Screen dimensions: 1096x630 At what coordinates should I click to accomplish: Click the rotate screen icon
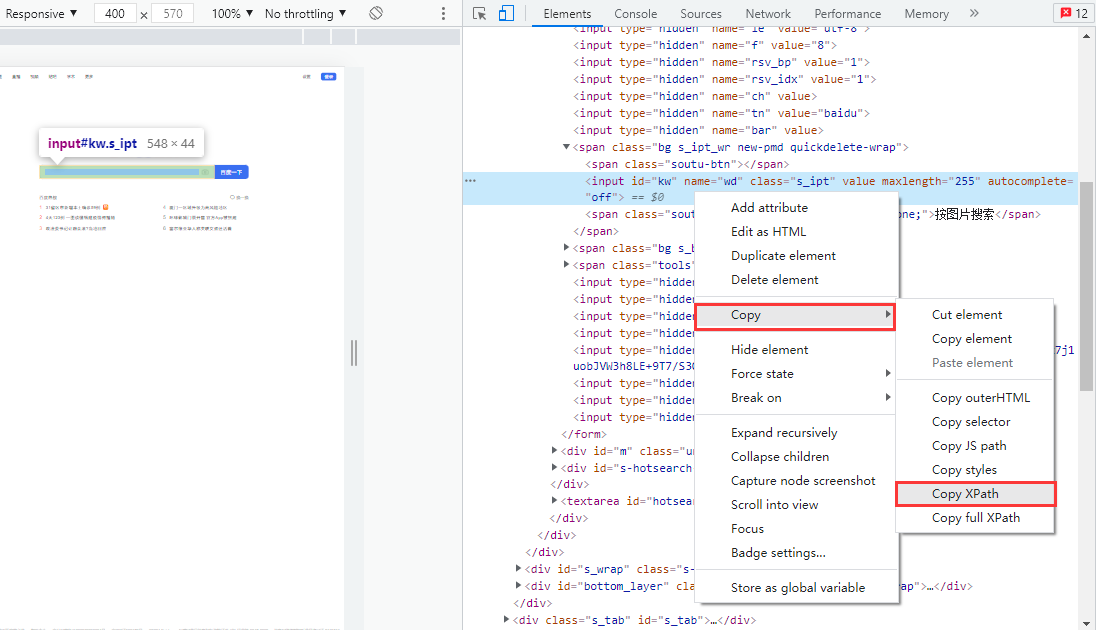click(x=376, y=13)
